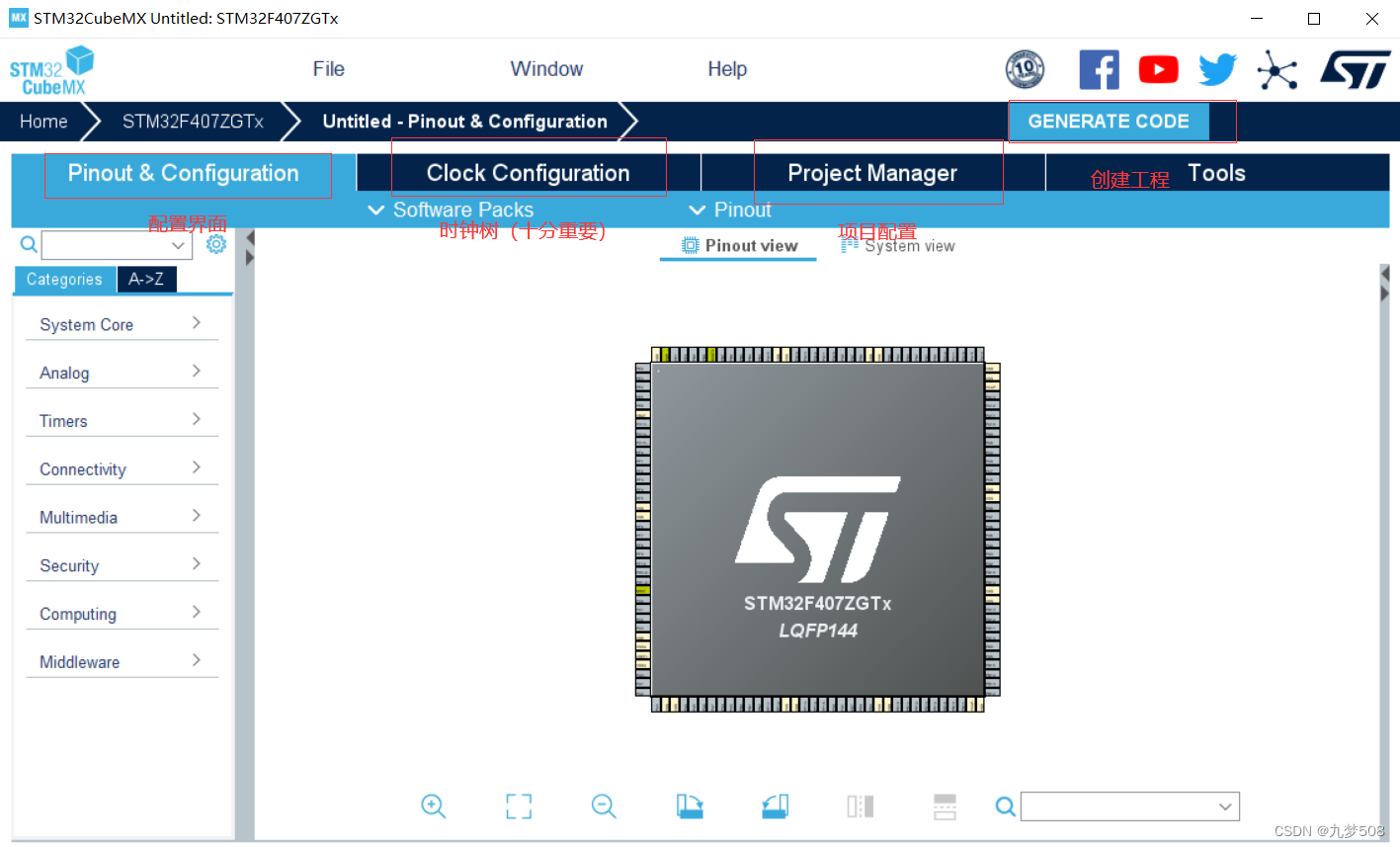Screen dimensions: 1400x847
Task: Open the Window menu
Action: click(x=546, y=69)
